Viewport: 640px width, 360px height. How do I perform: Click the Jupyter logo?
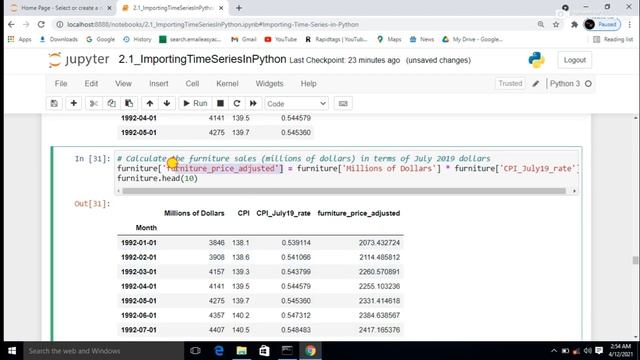(x=79, y=60)
